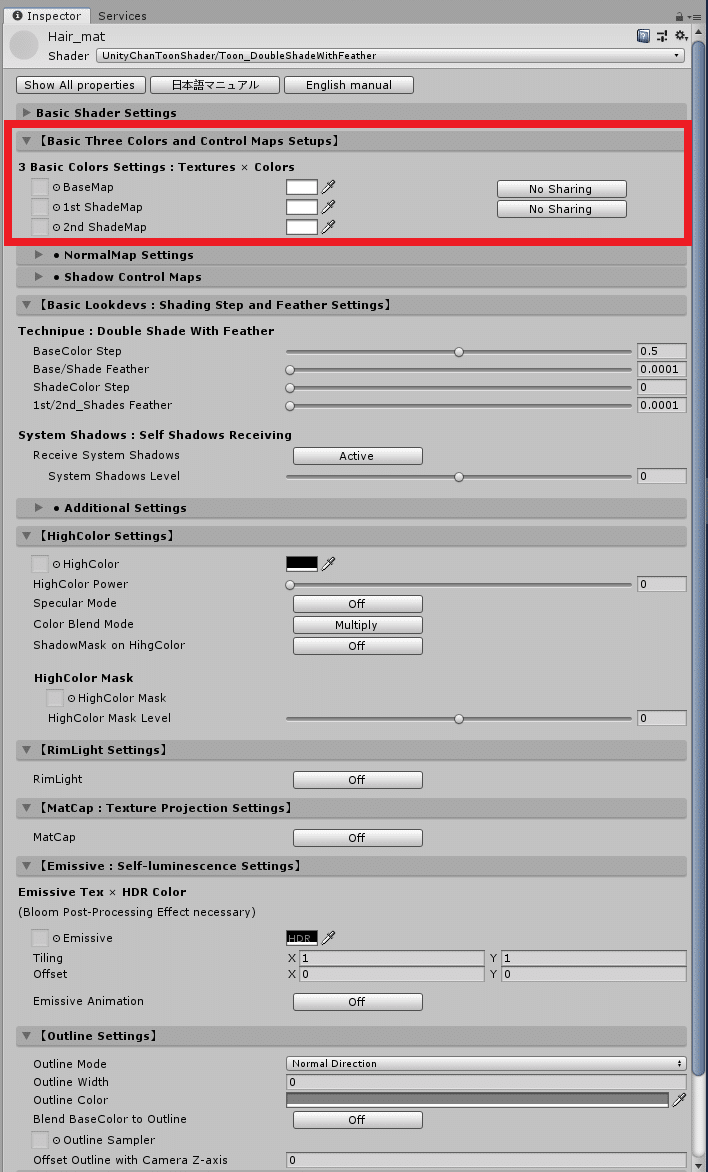Select texture picker circle for Emissive

(57, 938)
